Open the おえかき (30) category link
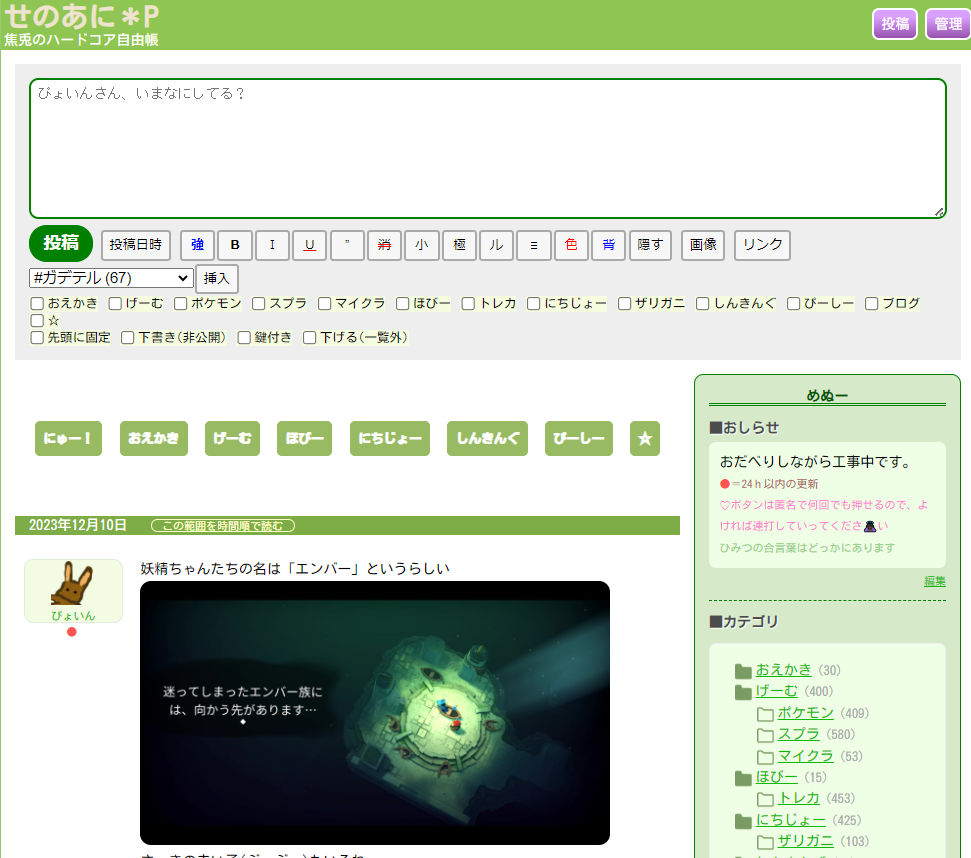The height and width of the screenshot is (858, 971). tap(783, 670)
